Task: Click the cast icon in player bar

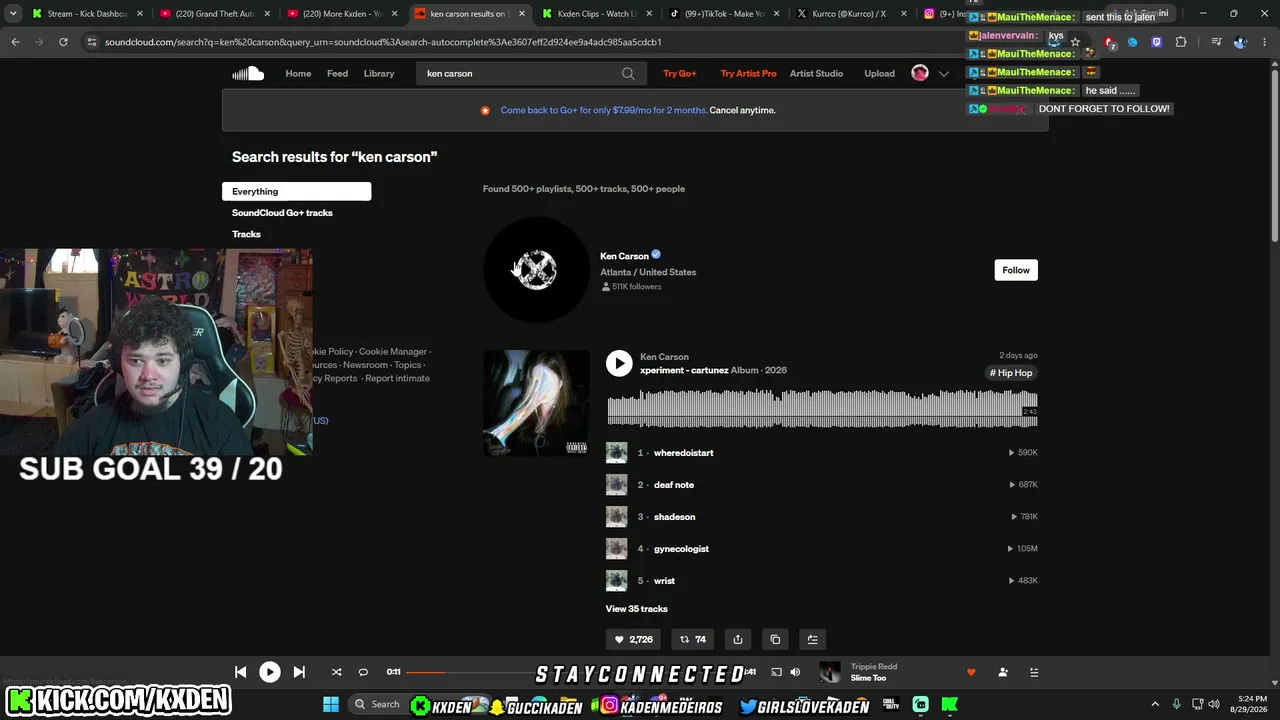Action: click(776, 672)
